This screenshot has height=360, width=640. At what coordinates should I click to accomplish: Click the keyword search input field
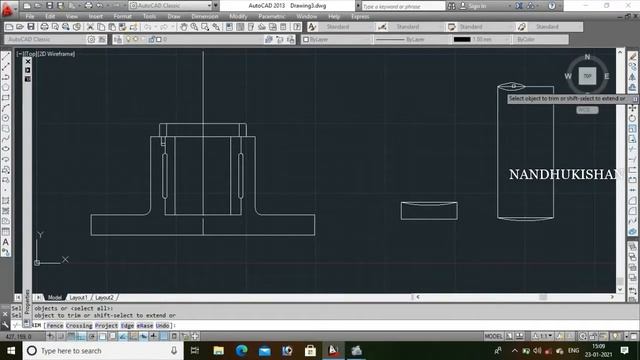[x=403, y=6]
